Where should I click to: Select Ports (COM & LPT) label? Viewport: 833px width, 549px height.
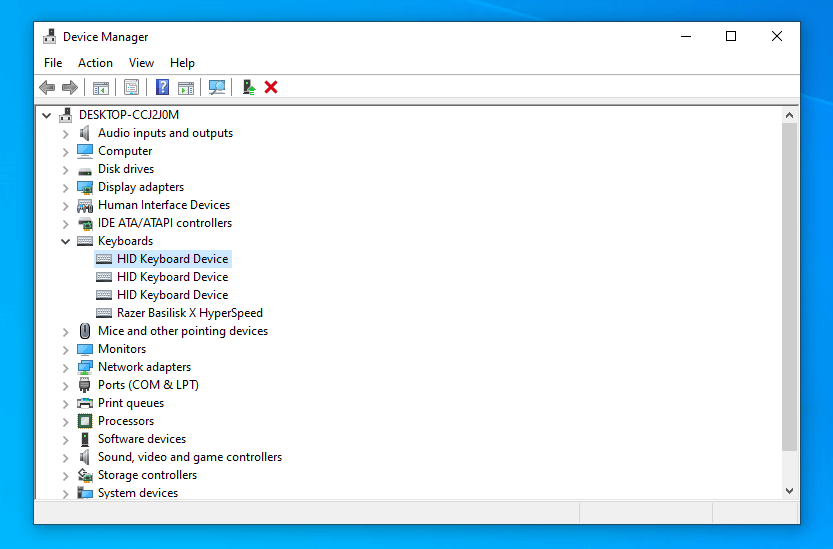coord(148,385)
